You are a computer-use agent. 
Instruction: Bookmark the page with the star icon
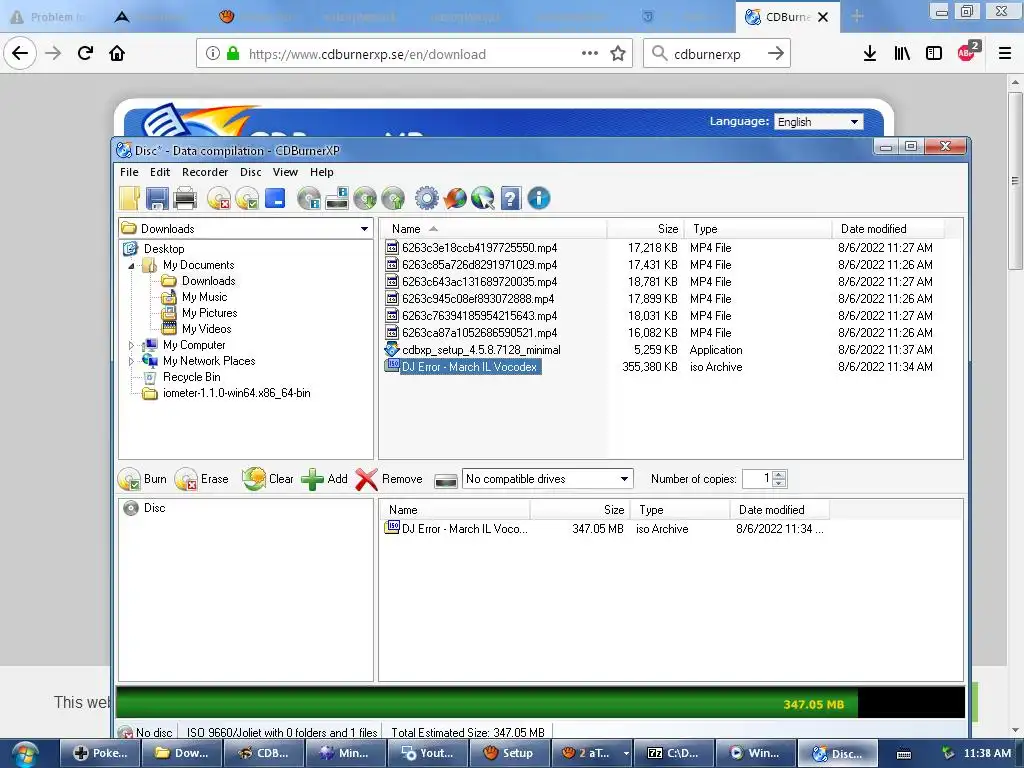(x=618, y=54)
